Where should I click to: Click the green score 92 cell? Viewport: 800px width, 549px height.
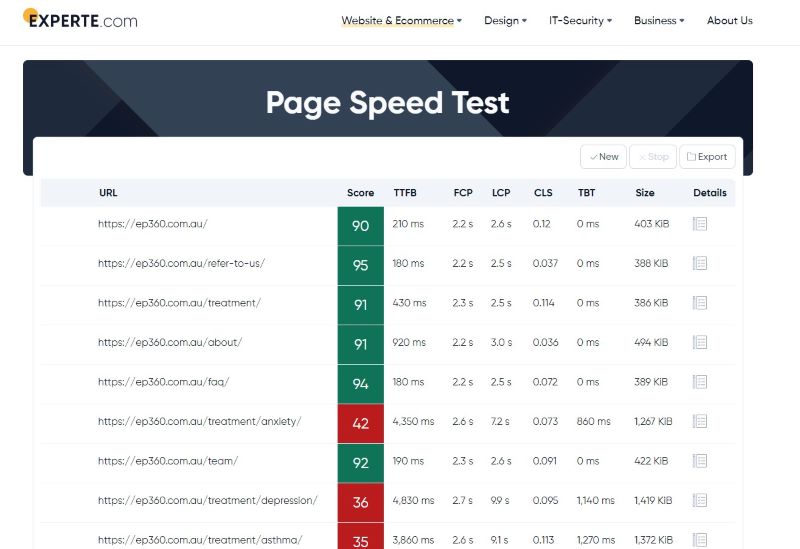[360, 463]
